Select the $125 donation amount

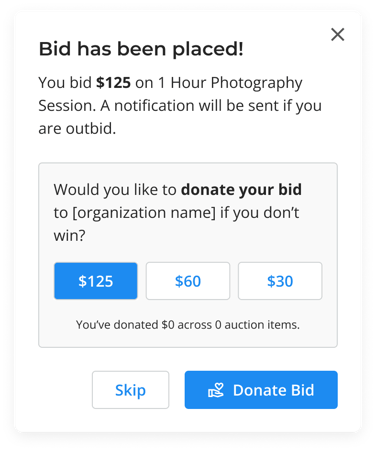pyautogui.click(x=96, y=281)
